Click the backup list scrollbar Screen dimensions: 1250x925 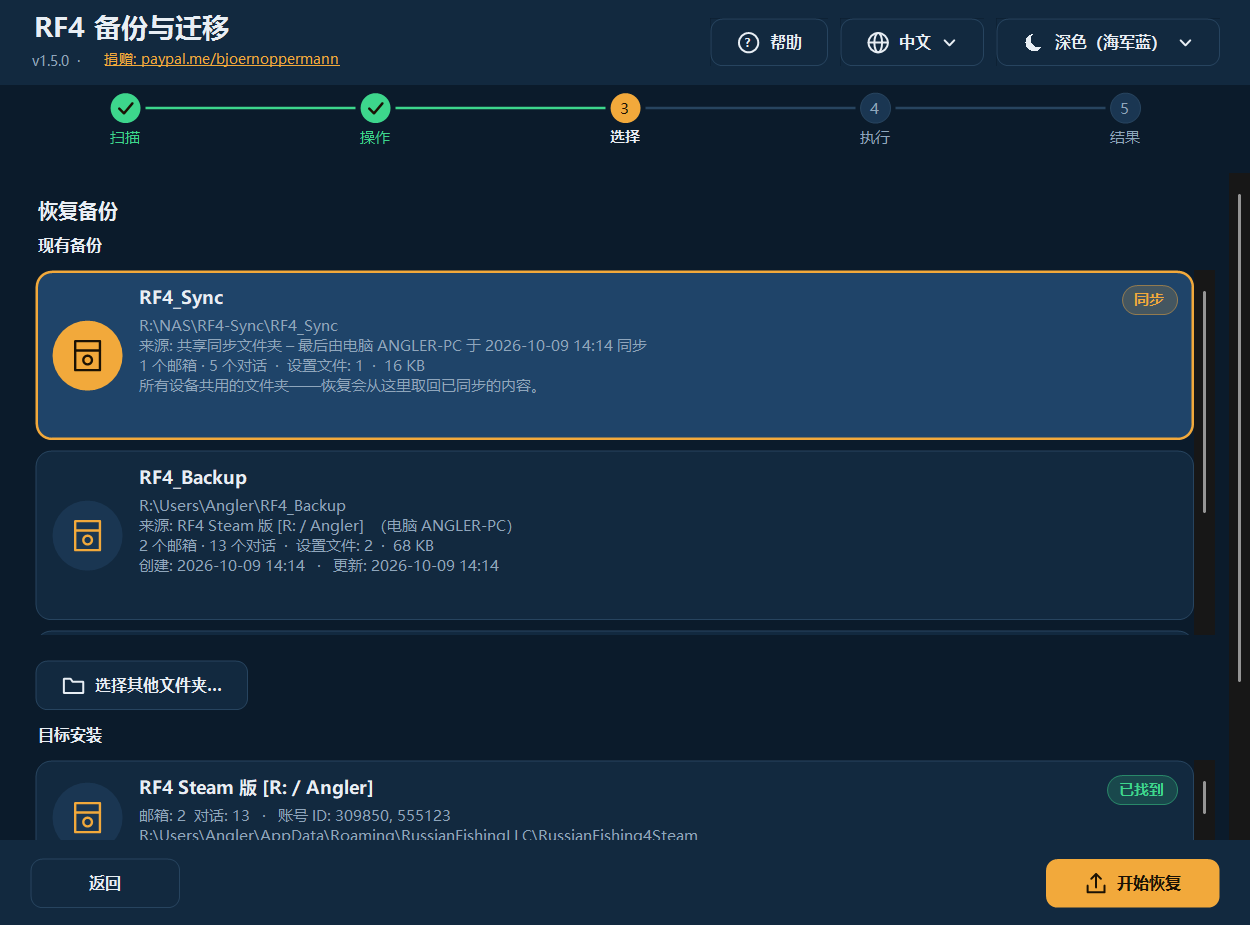point(1205,400)
